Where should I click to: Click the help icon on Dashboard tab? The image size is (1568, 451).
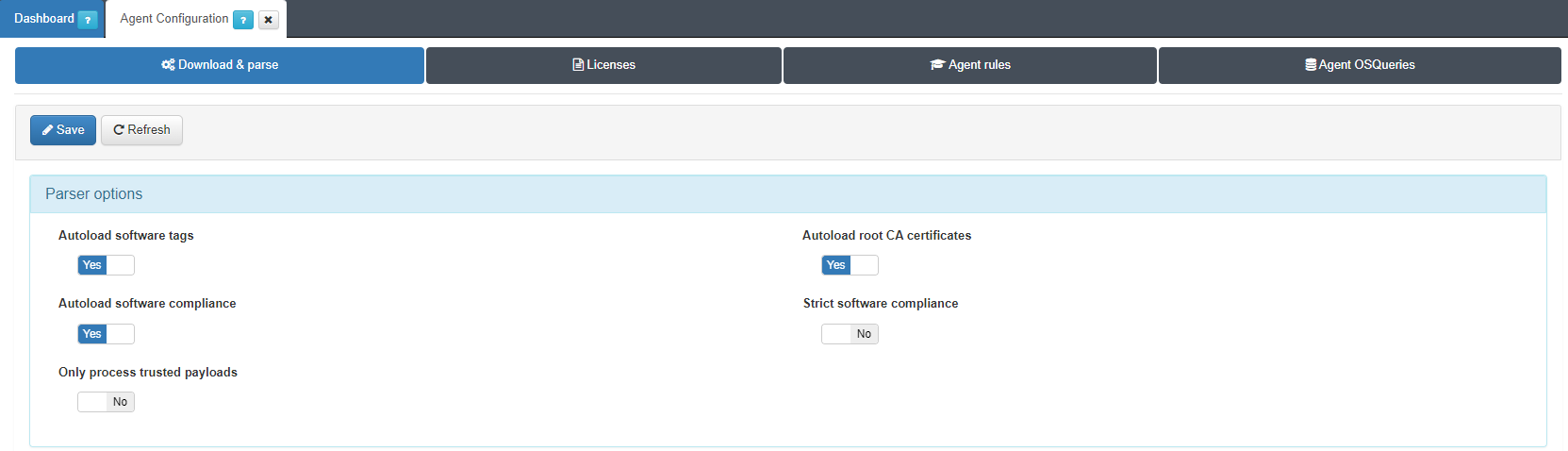pos(88,20)
